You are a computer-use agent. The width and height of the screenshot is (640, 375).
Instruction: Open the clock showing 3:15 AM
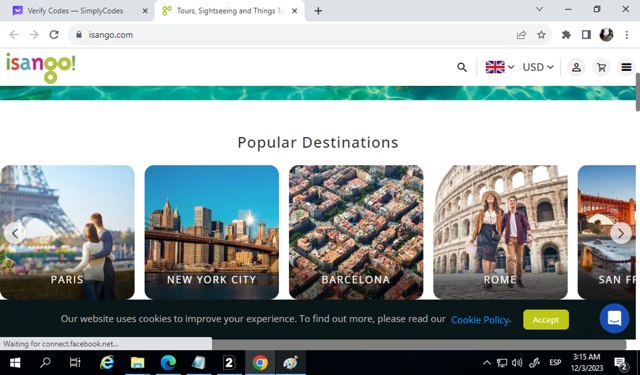pos(587,363)
